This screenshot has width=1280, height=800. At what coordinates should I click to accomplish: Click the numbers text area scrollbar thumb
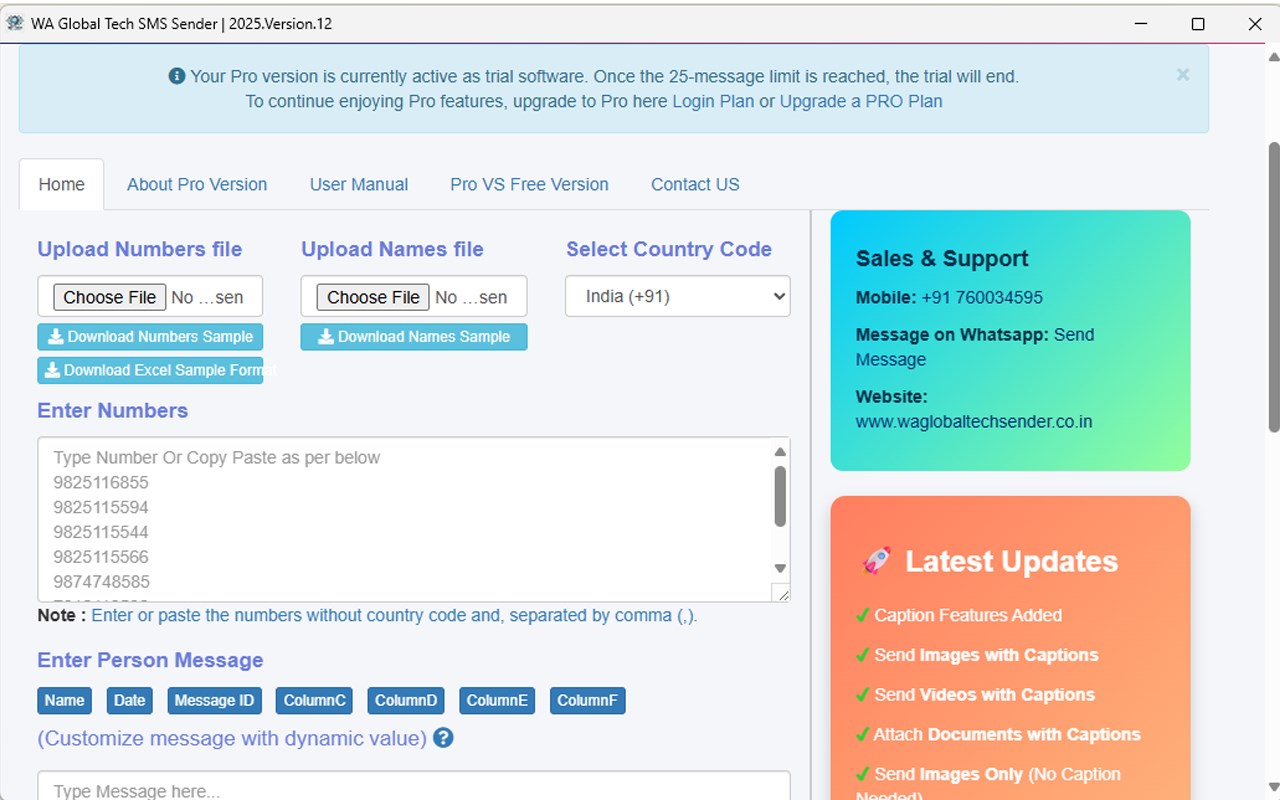(x=780, y=495)
